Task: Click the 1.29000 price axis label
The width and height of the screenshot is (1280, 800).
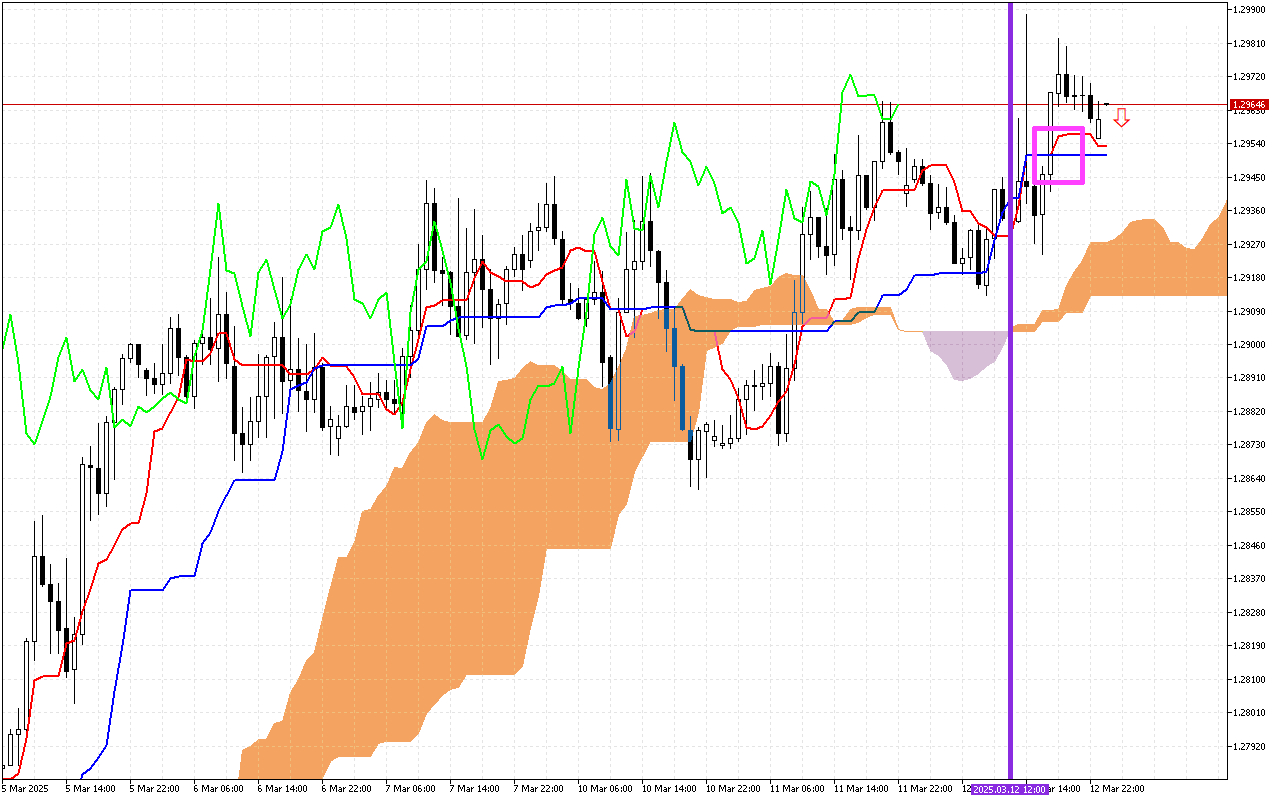Action: pyautogui.click(x=1250, y=344)
